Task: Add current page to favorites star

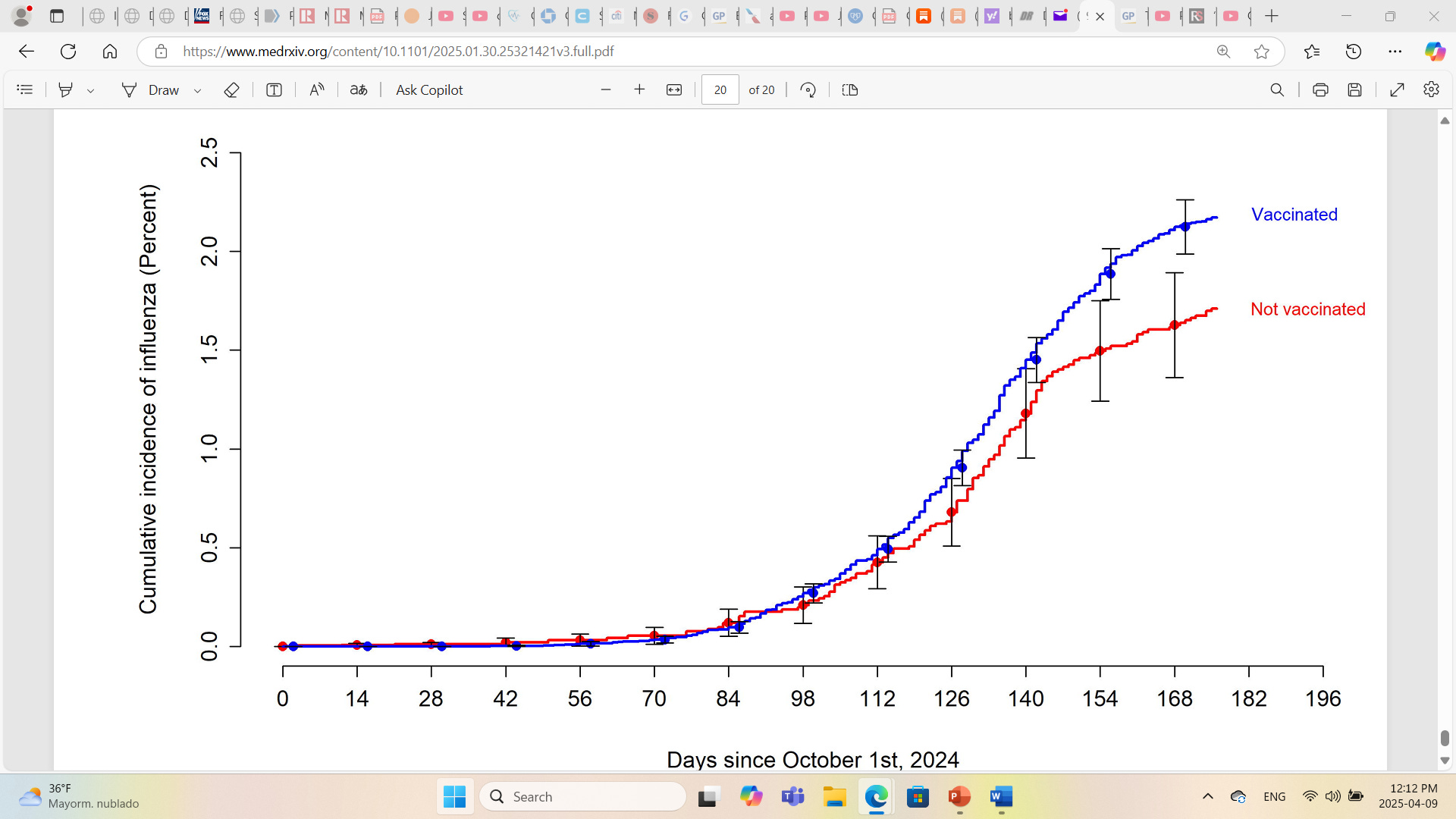Action: click(x=1261, y=51)
